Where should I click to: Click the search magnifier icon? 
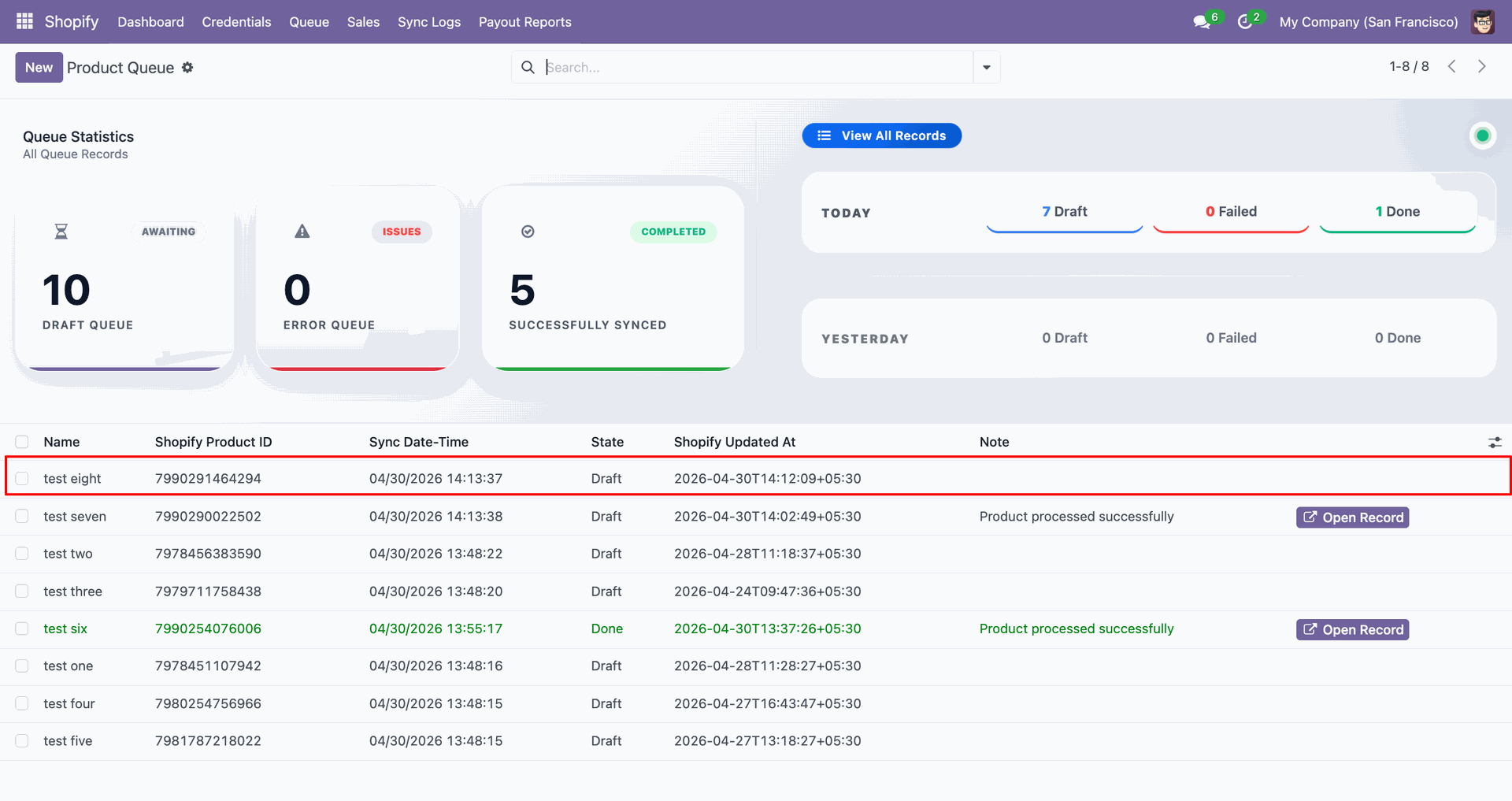(528, 68)
